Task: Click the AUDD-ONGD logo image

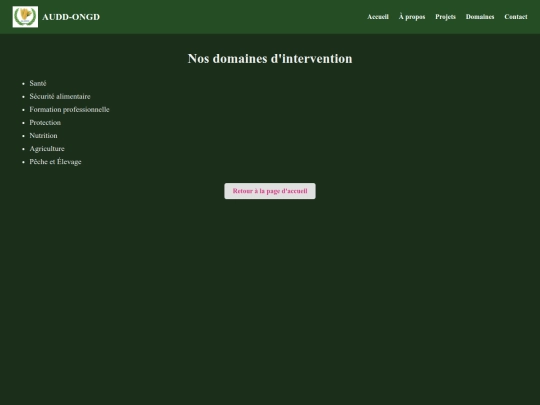Action: (x=25, y=17)
